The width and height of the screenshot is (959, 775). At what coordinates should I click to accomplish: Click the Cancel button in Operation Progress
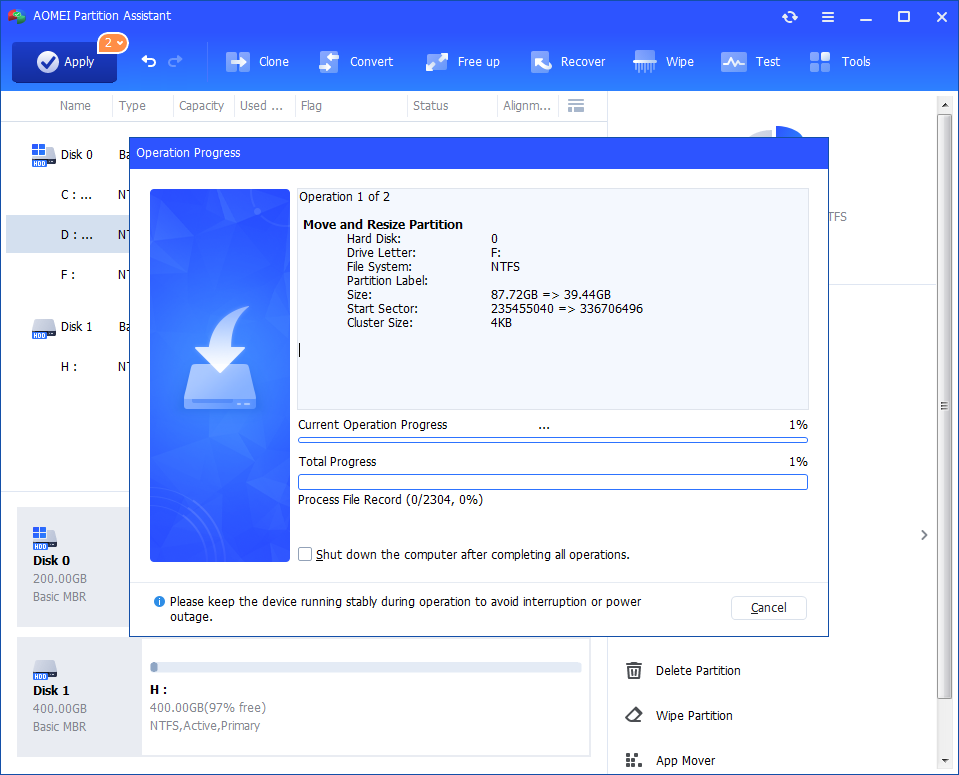pos(769,607)
